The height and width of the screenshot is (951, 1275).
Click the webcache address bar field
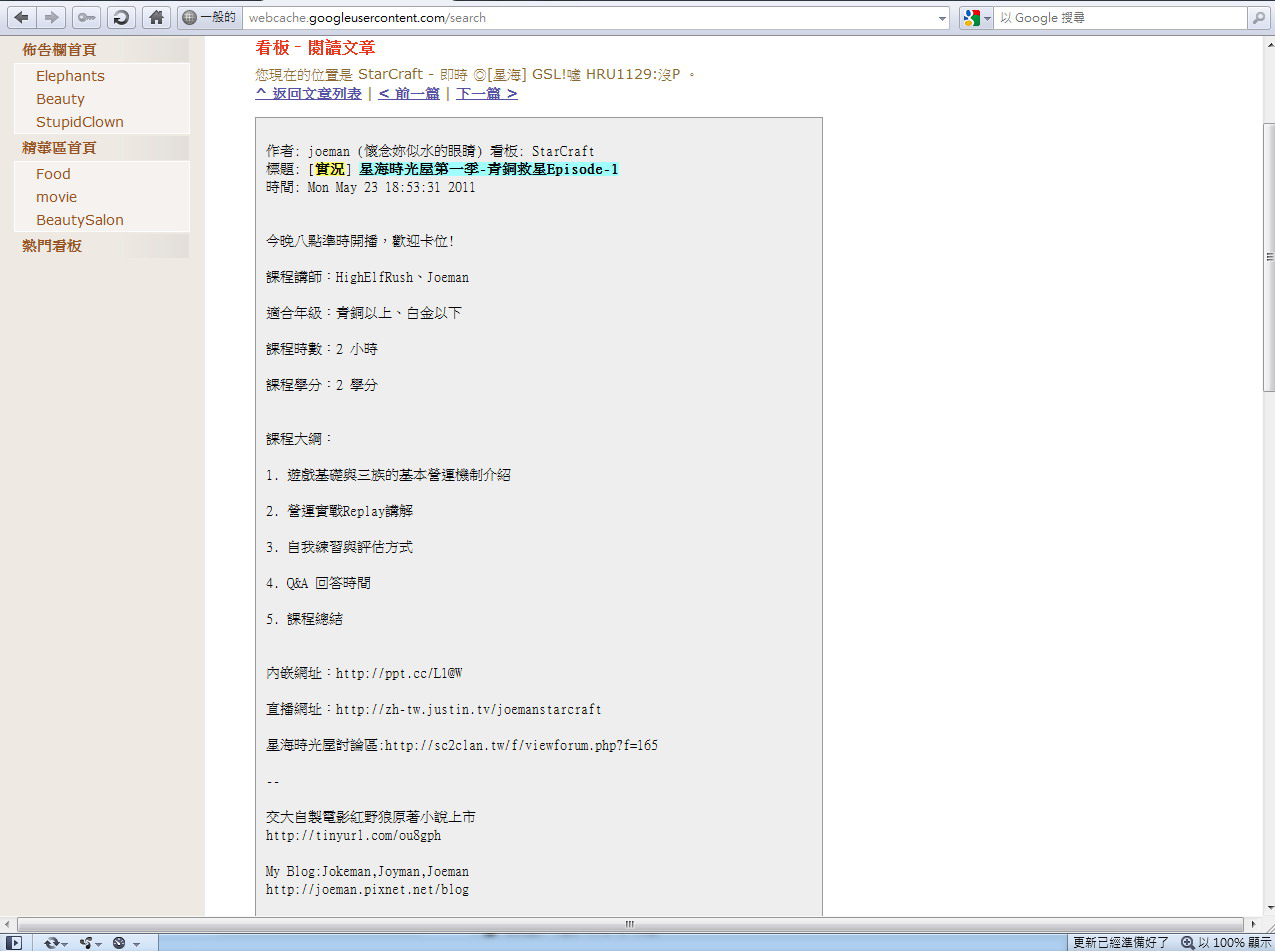coord(590,18)
